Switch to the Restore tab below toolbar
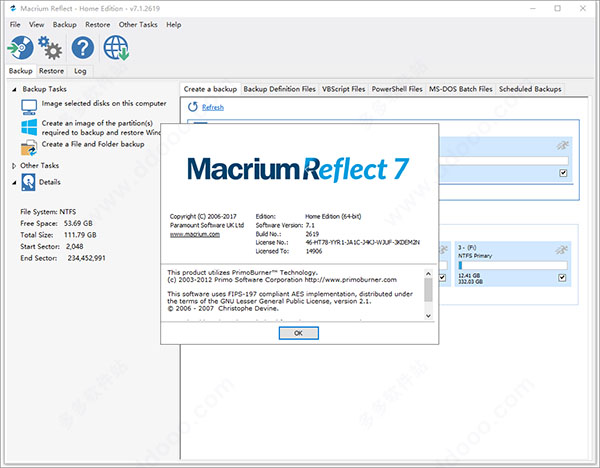The width and height of the screenshot is (600, 468). [51, 71]
